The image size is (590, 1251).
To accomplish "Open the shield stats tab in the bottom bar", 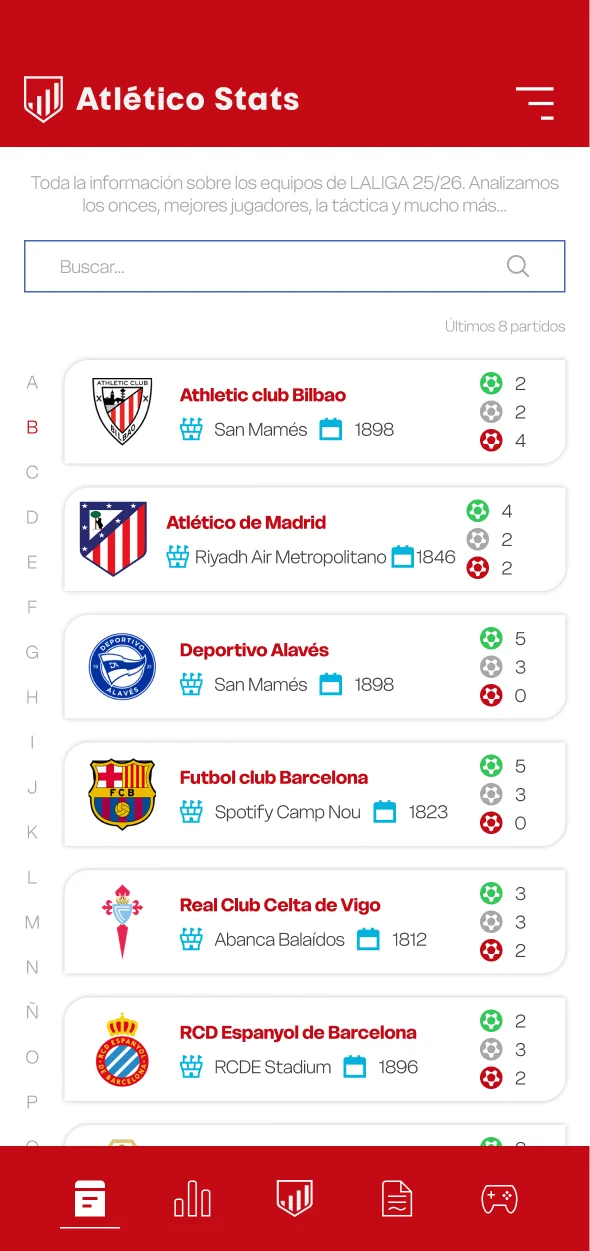I will point(295,1198).
